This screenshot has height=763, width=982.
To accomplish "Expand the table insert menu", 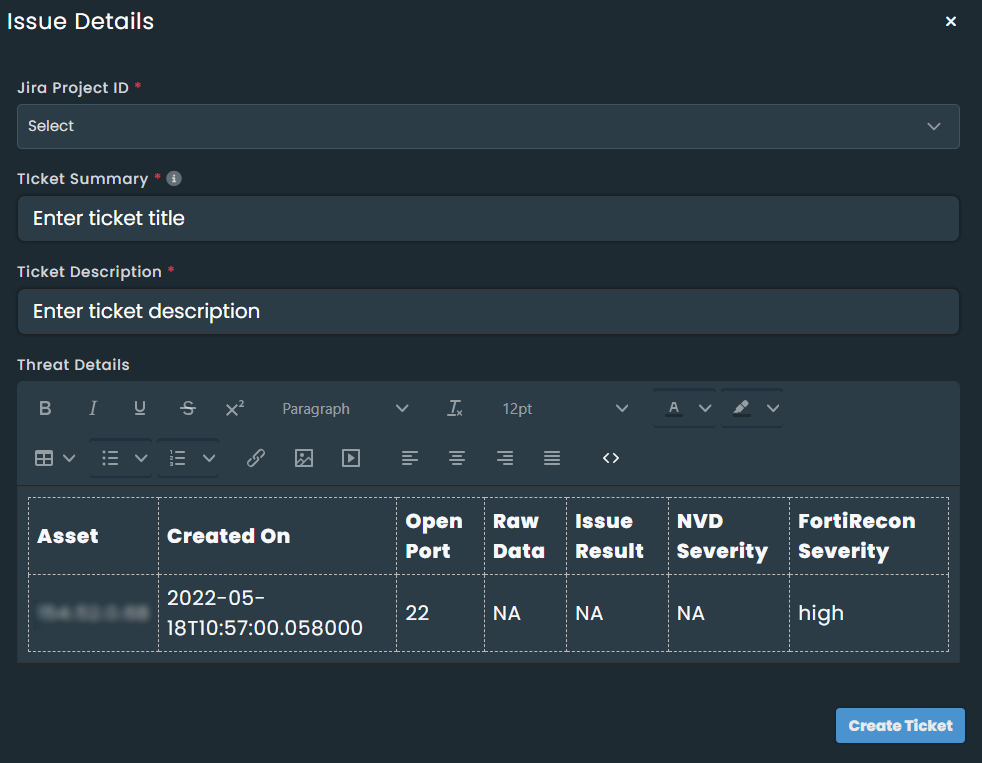I will click(55, 458).
